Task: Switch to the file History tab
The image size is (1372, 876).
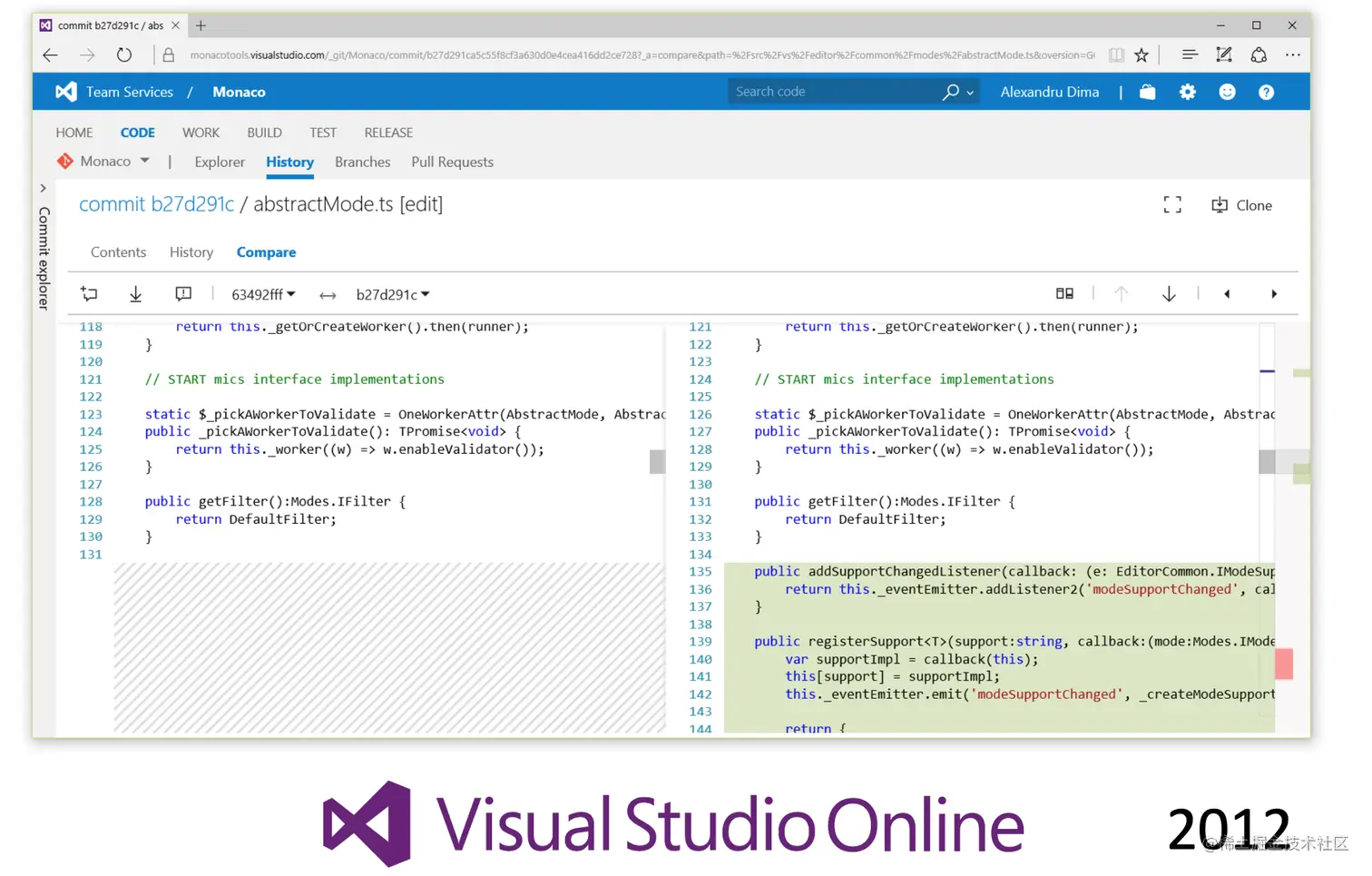Action: 191,252
